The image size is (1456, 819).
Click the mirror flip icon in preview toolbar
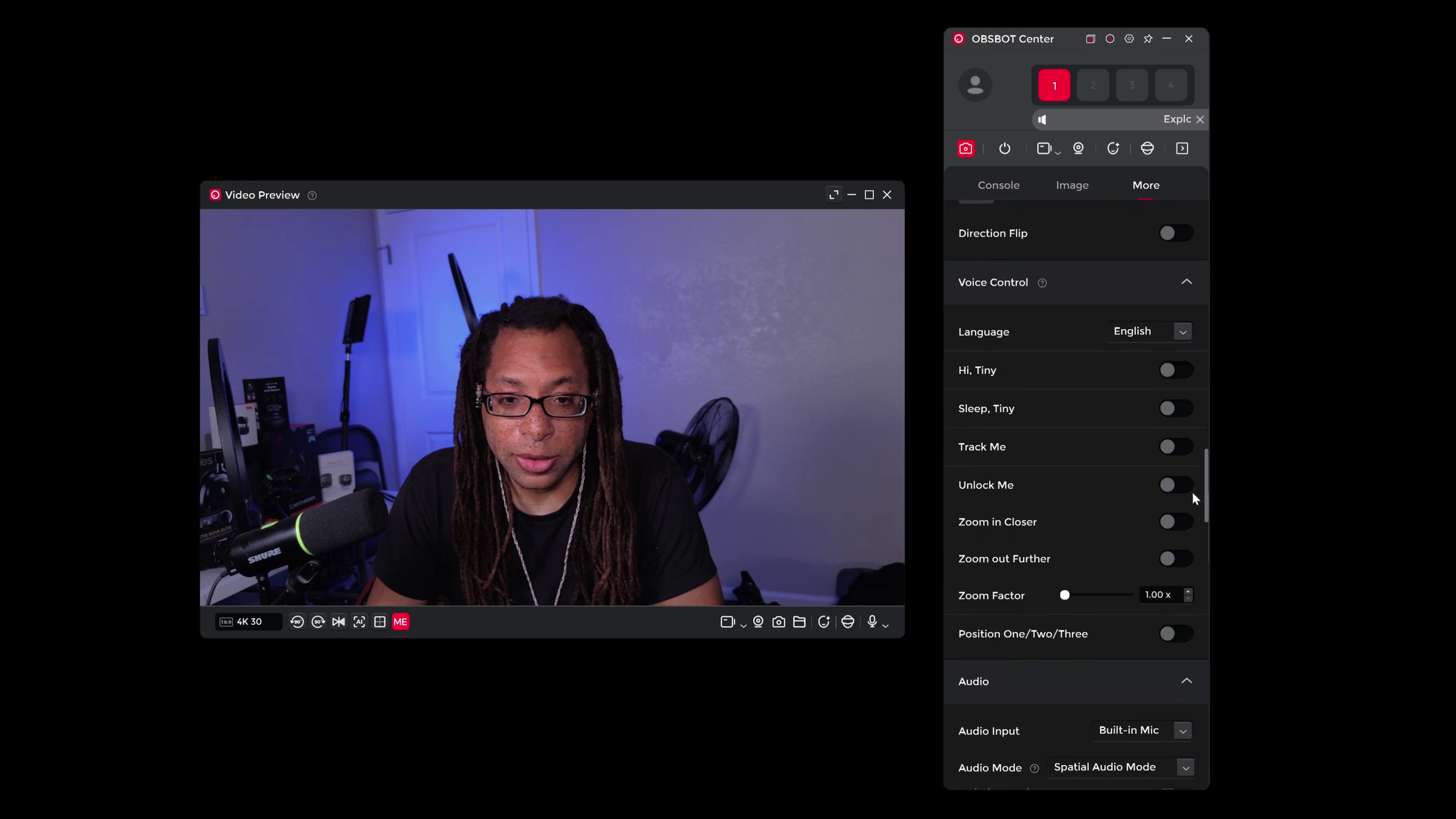(x=338, y=622)
